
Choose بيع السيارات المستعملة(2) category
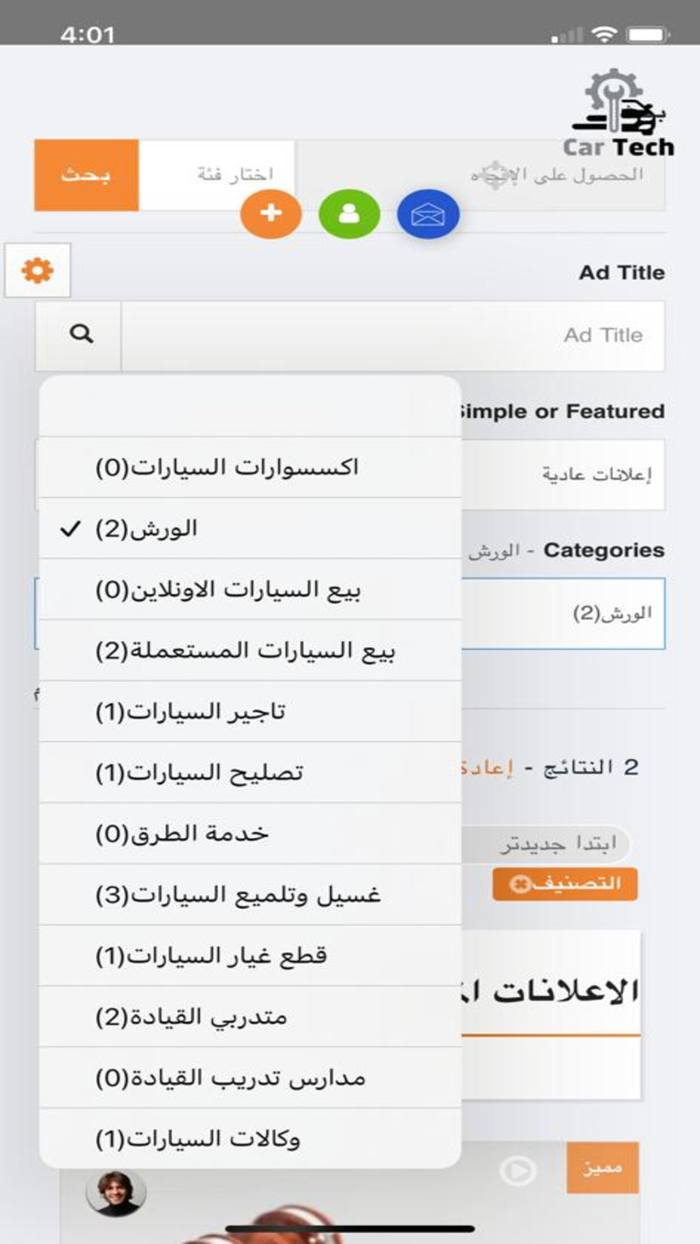click(x=250, y=651)
